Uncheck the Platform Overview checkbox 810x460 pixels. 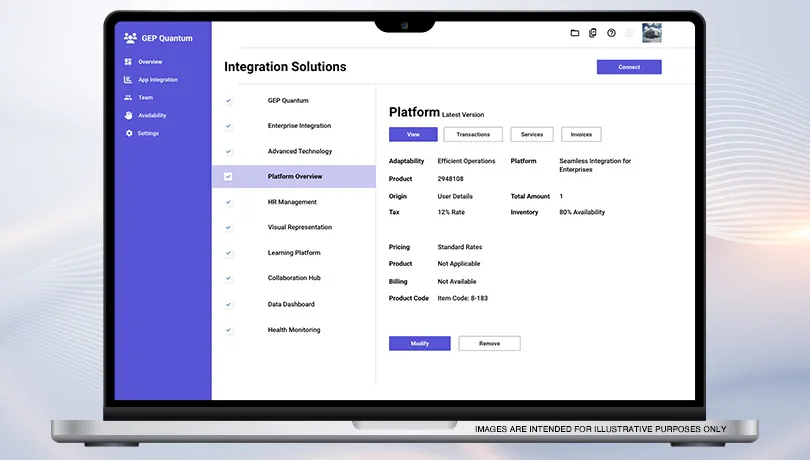[x=228, y=177]
